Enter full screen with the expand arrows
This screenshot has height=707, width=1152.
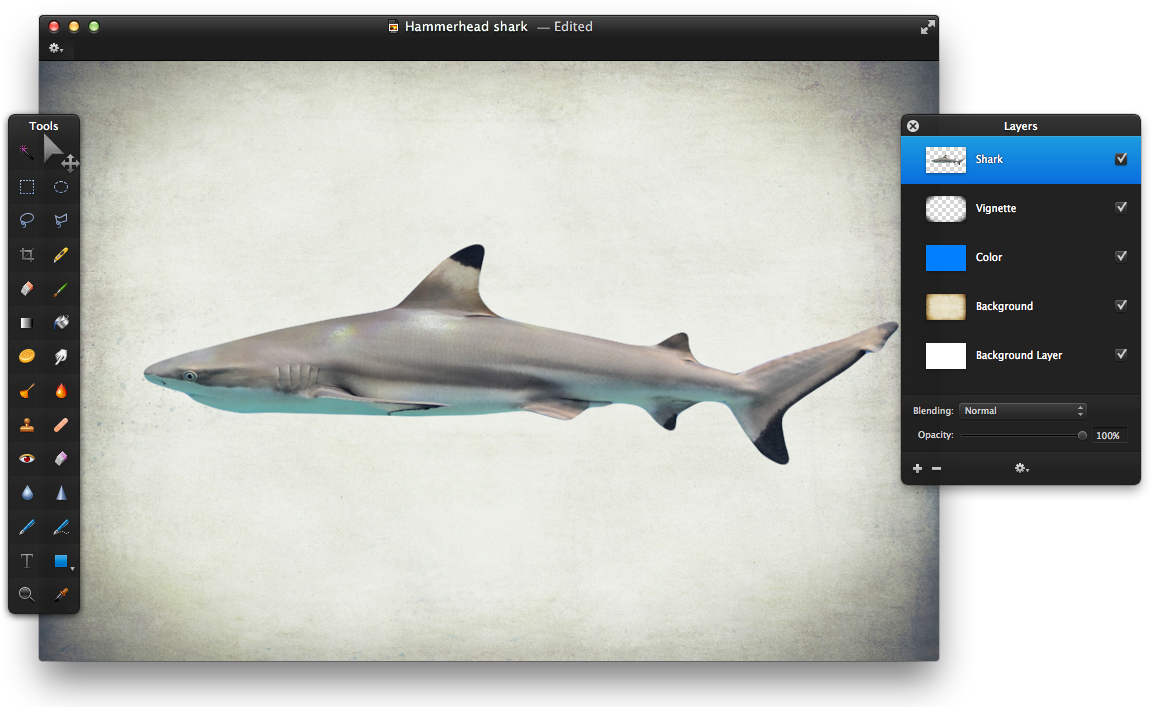point(928,27)
